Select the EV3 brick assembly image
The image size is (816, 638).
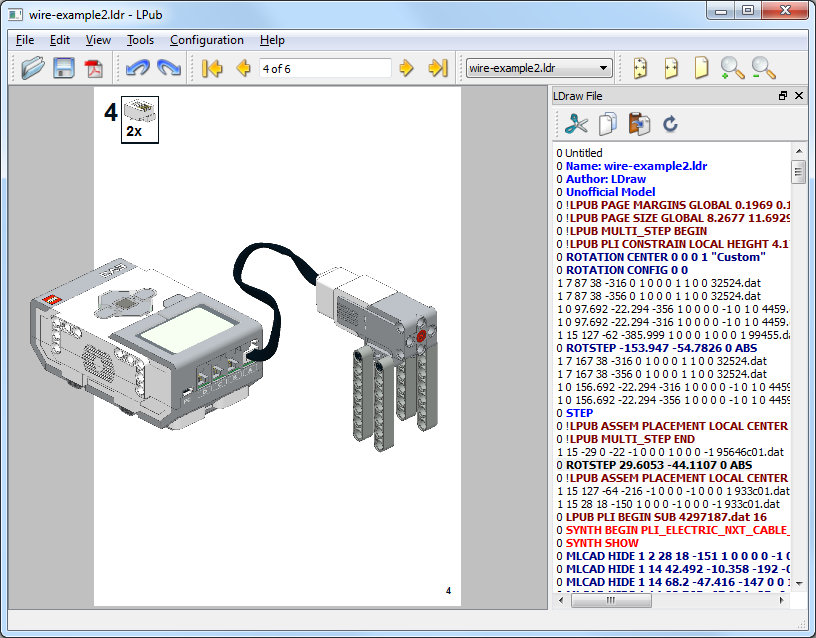[147, 343]
